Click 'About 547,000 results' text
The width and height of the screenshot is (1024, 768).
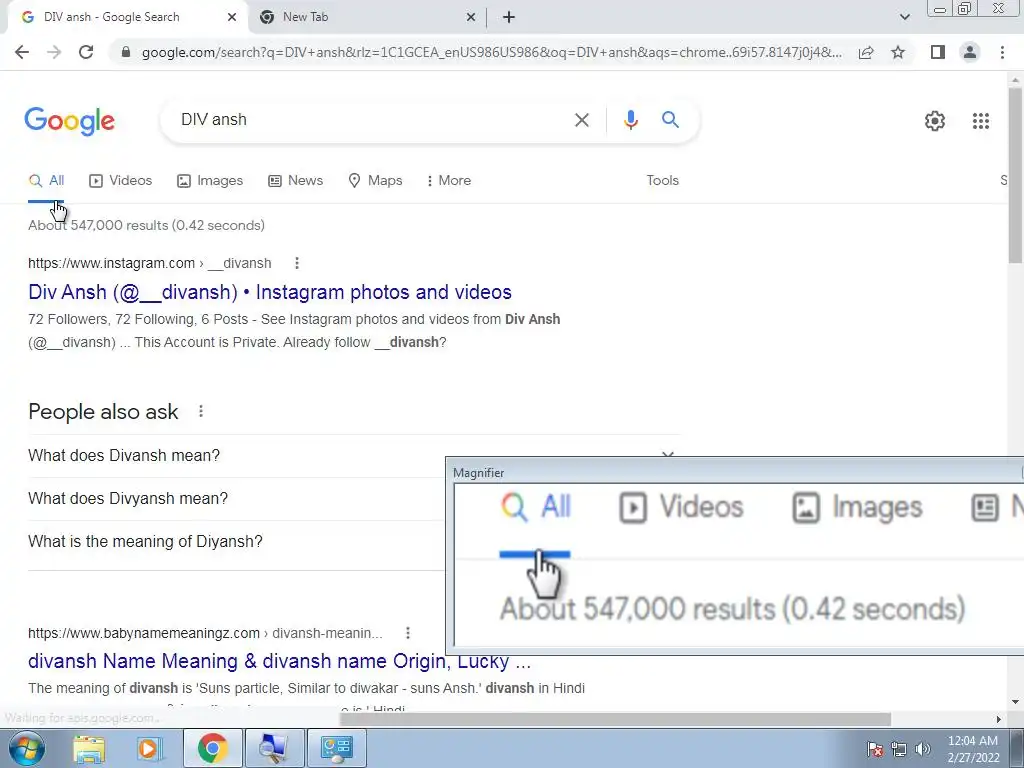coord(146,225)
